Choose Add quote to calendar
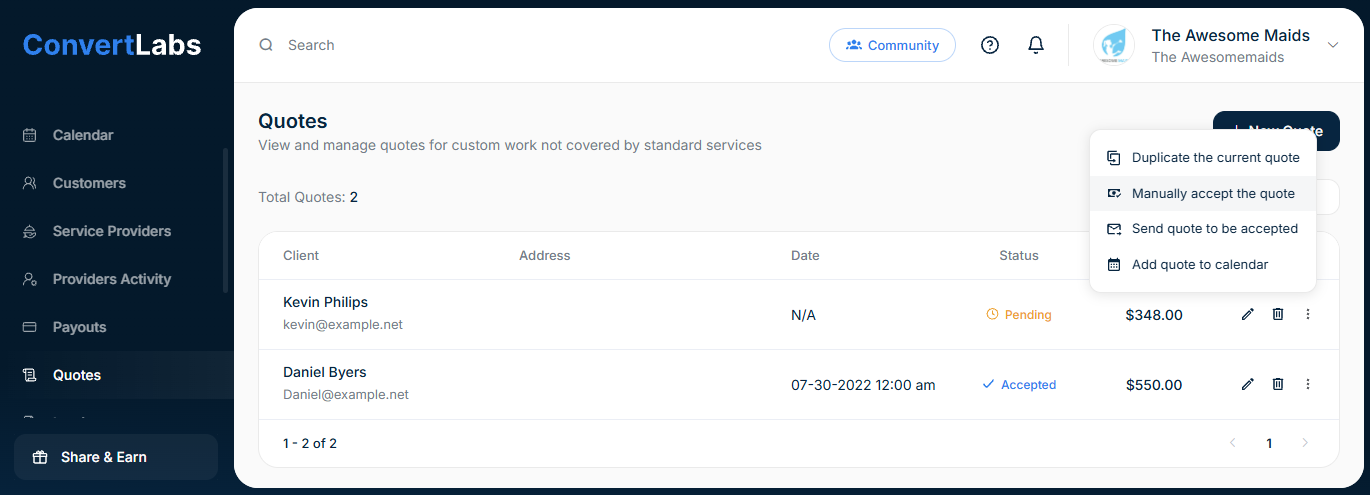1370x495 pixels. 1200,265
